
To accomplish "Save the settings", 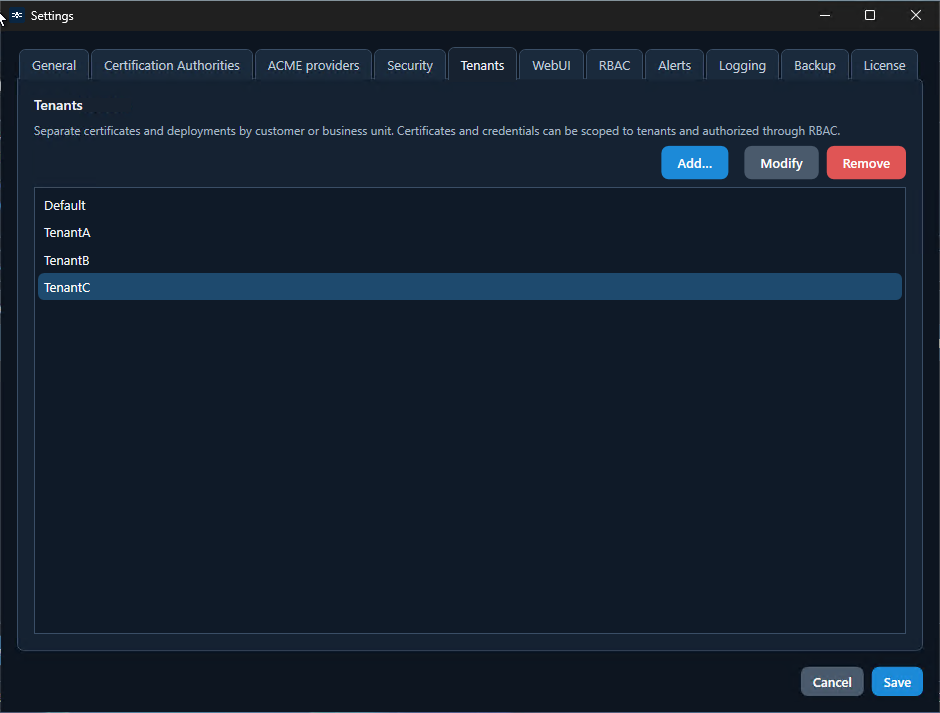I will click(x=897, y=681).
